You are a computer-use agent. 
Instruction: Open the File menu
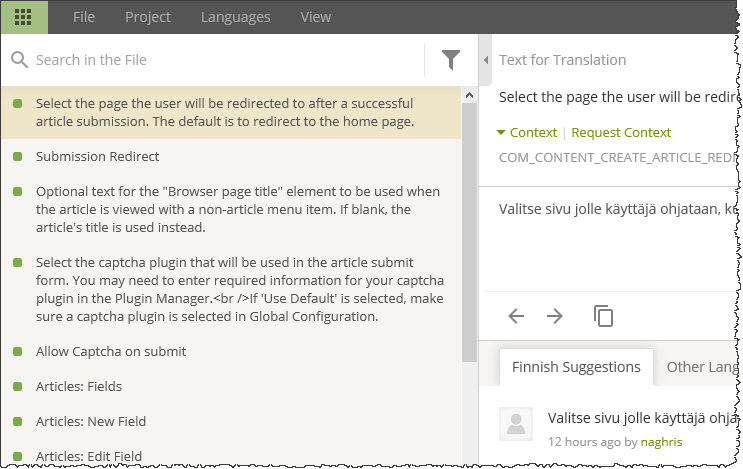tap(84, 17)
